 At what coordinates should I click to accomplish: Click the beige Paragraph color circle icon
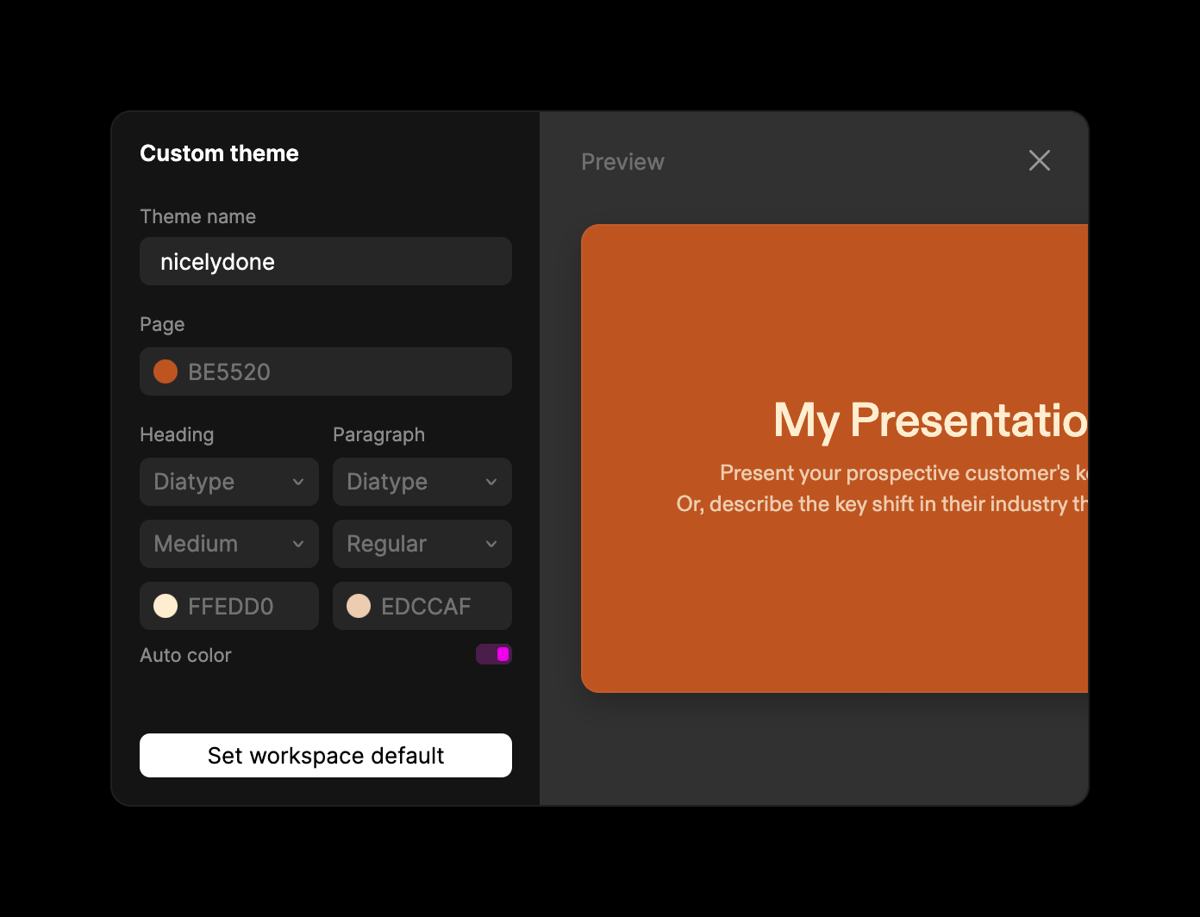pos(358,605)
